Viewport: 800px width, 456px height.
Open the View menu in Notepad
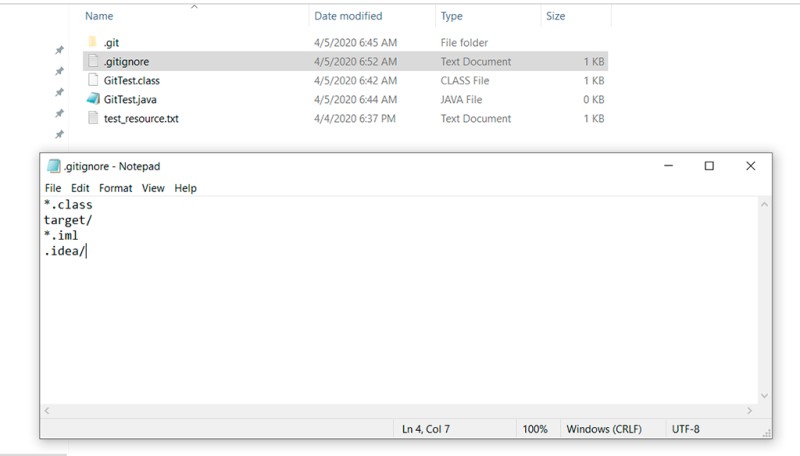[153, 188]
